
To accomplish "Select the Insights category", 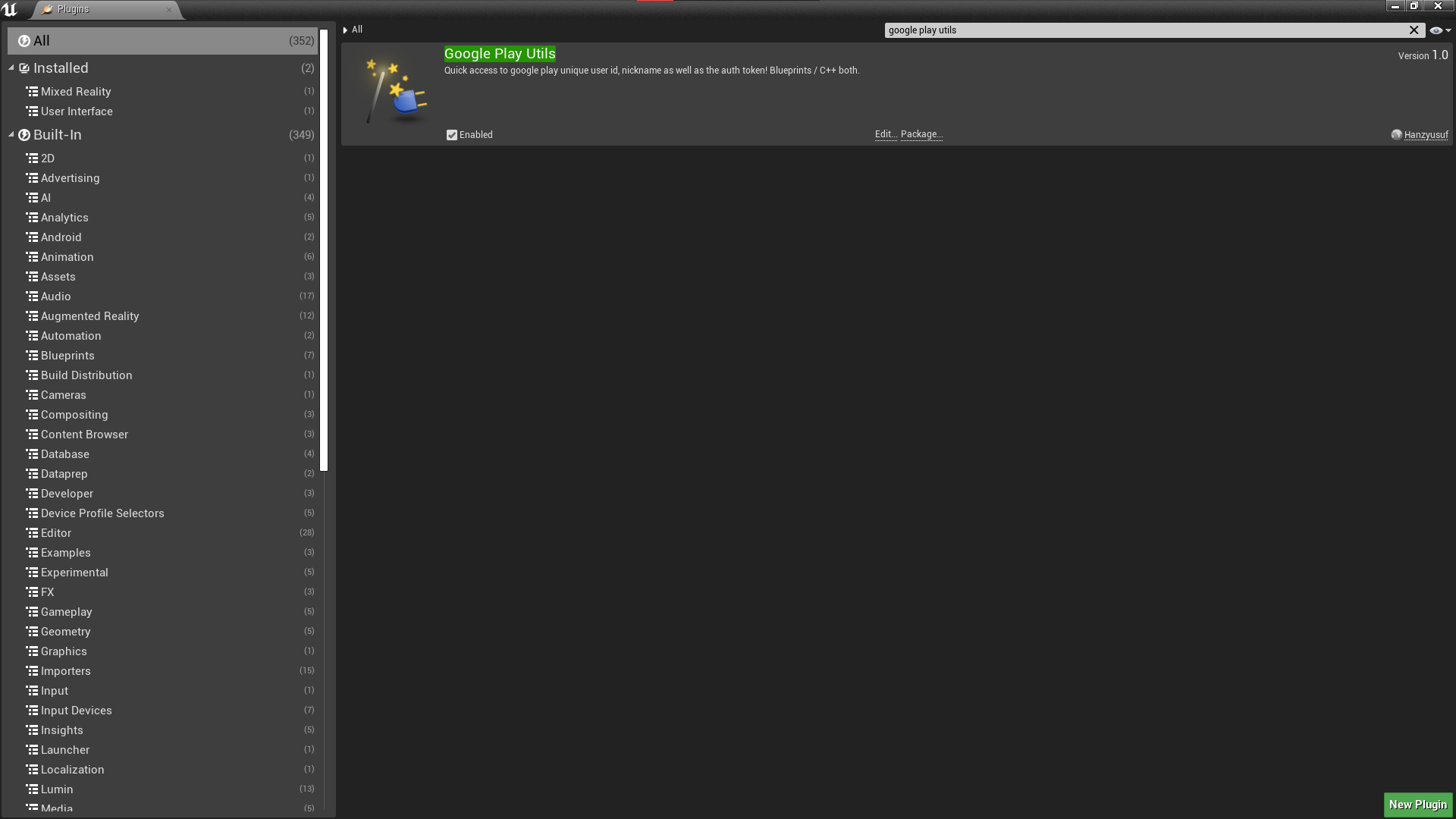I will (x=162, y=730).
